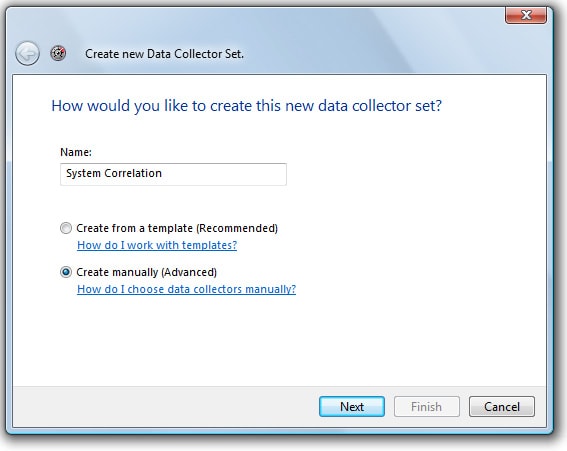Click the Performance Monitor gauge icon
This screenshot has width=567, height=451.
[x=58, y=53]
